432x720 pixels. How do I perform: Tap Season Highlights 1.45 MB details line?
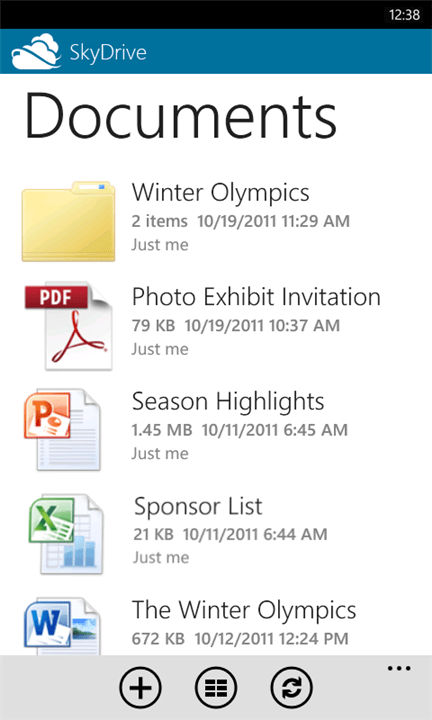(240, 430)
